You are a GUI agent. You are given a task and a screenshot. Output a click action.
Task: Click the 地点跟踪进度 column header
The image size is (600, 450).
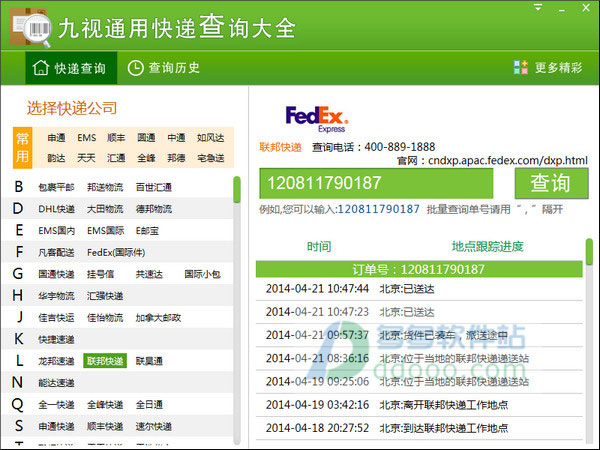click(x=487, y=247)
